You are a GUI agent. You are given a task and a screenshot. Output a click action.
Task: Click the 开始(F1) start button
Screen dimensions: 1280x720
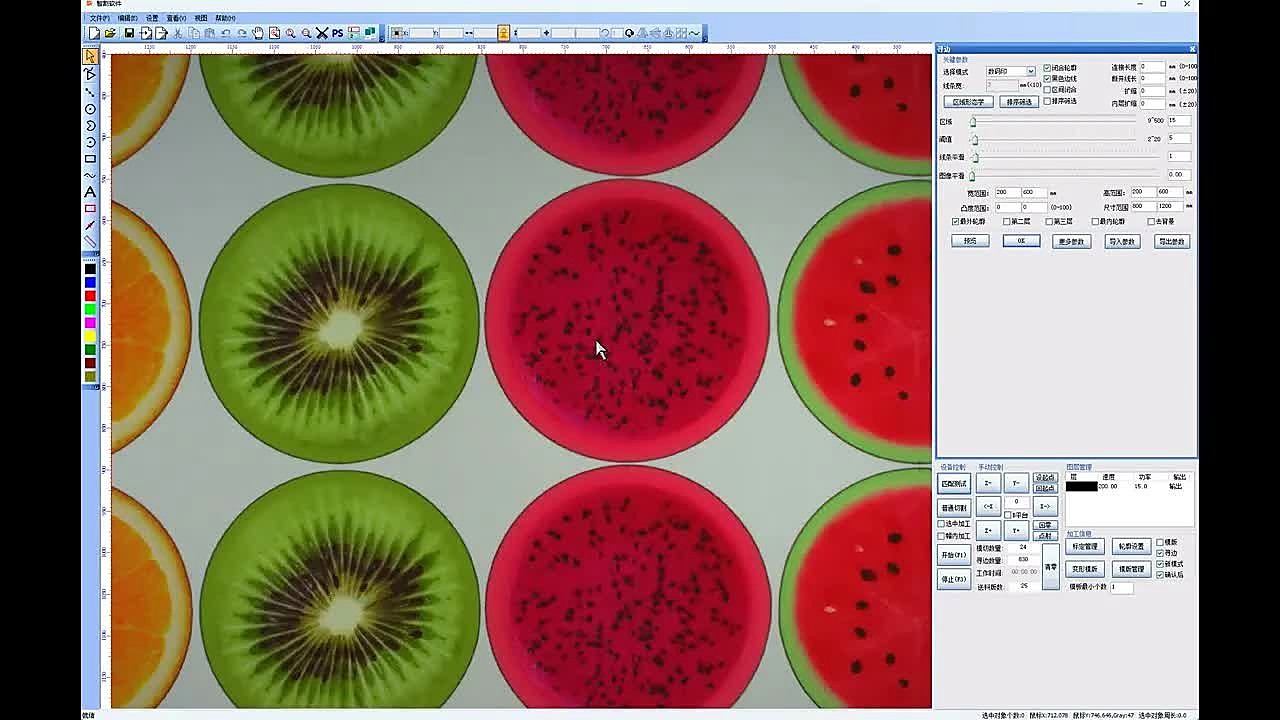coord(954,554)
